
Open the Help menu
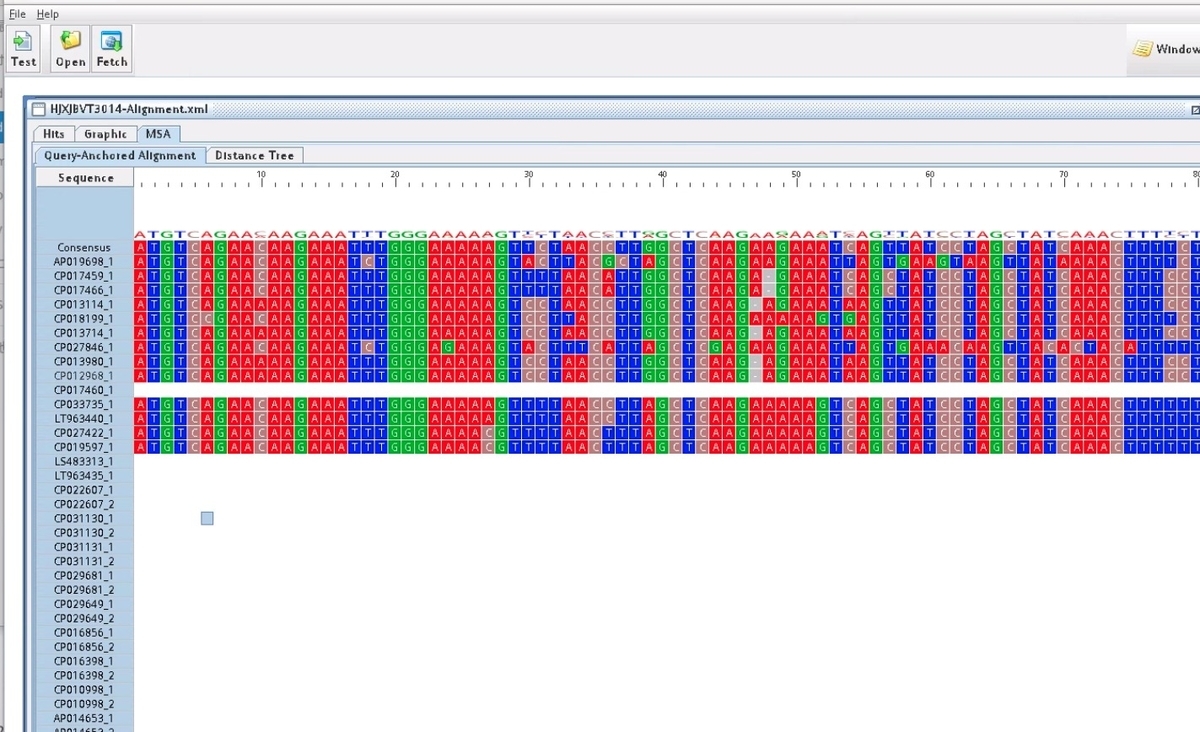pos(48,14)
